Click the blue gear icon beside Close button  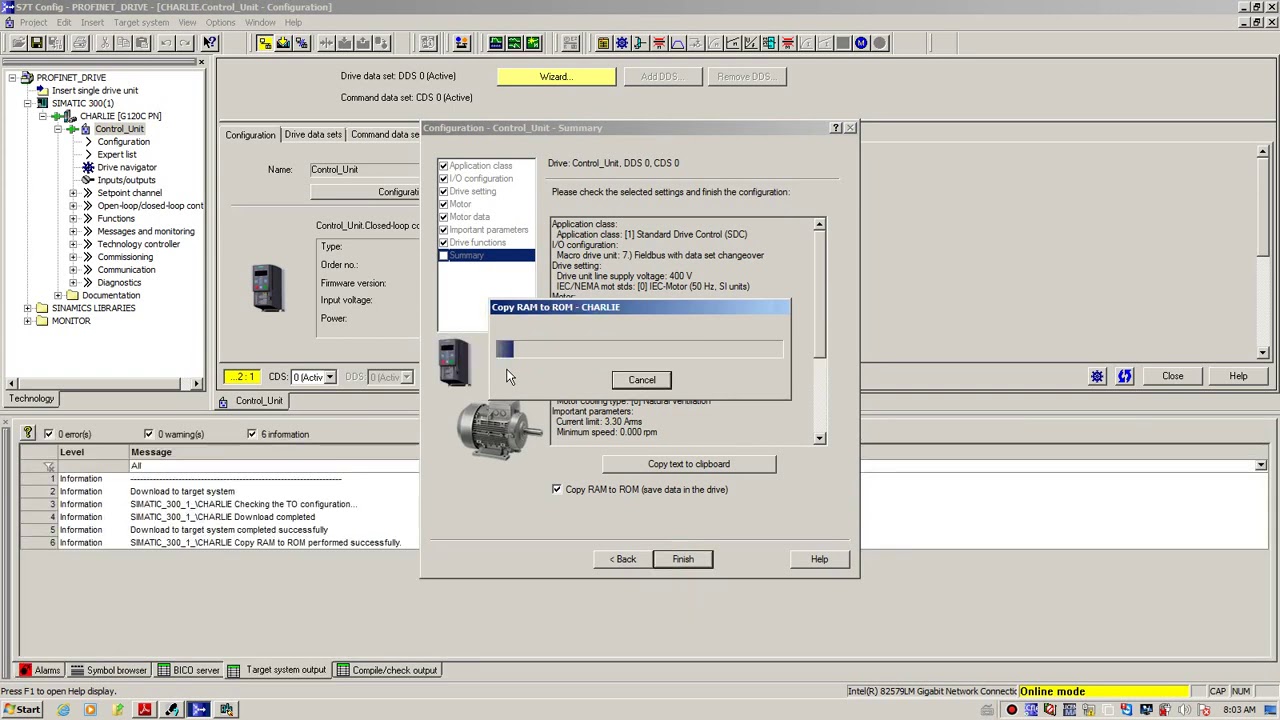(1097, 376)
